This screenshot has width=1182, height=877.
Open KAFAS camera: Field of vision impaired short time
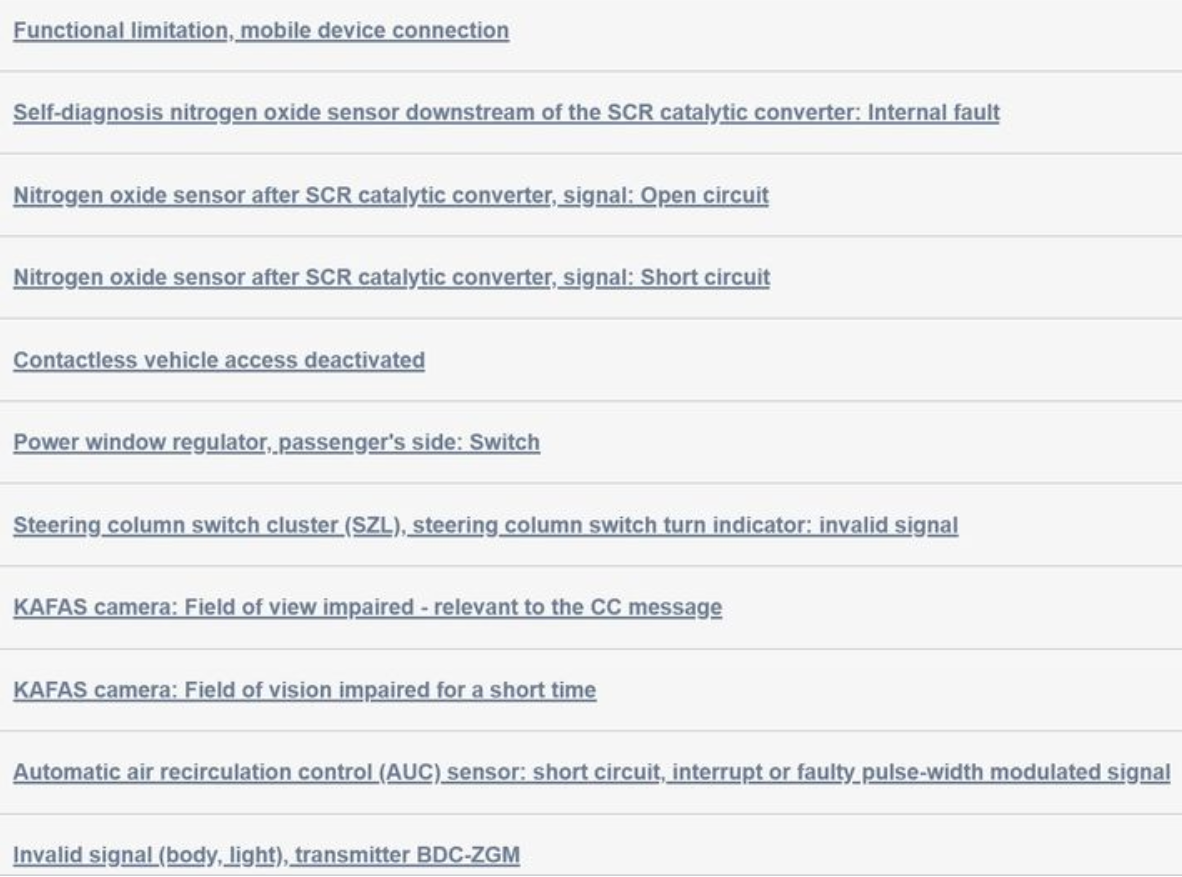point(305,690)
